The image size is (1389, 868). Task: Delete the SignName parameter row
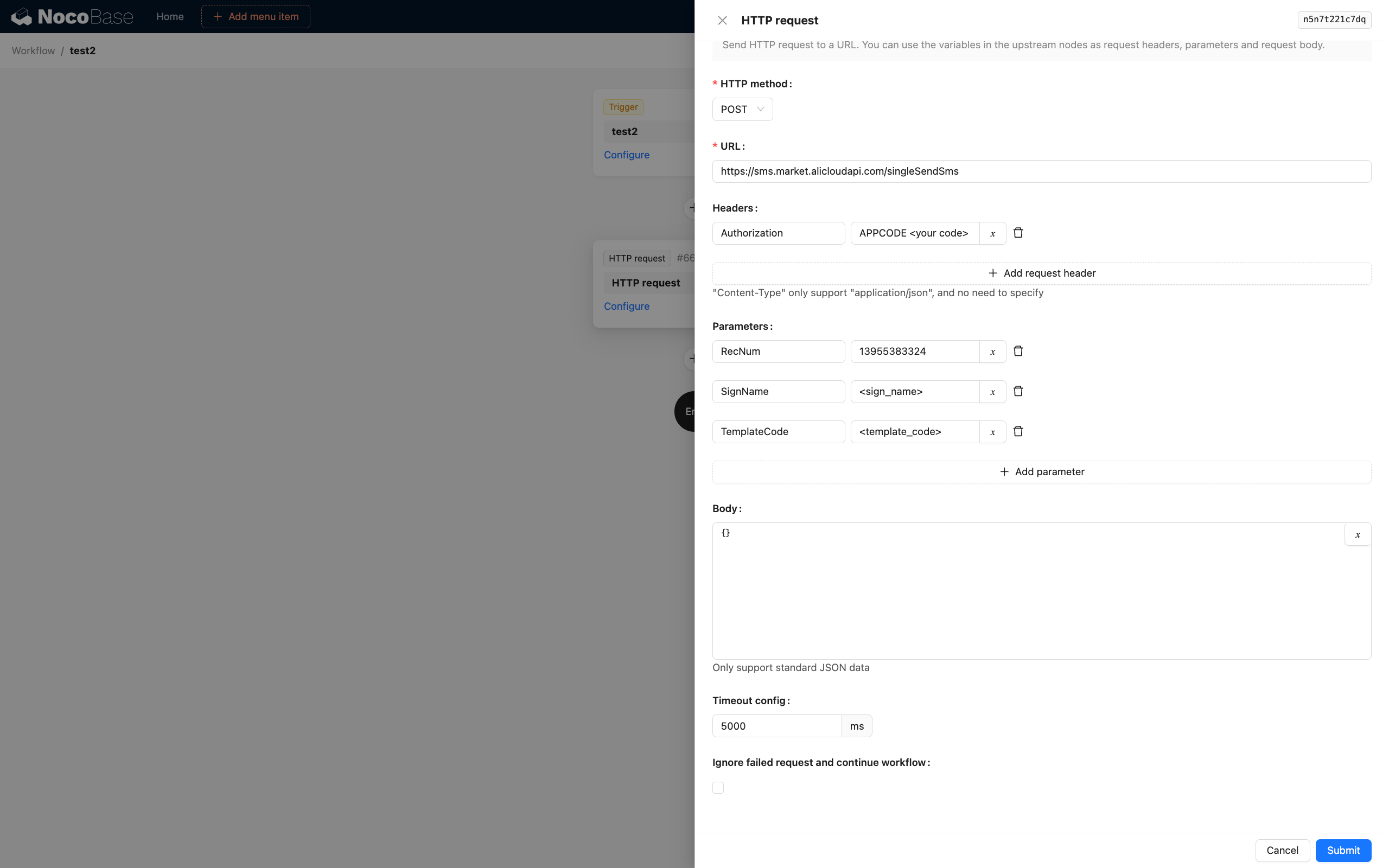[1018, 391]
